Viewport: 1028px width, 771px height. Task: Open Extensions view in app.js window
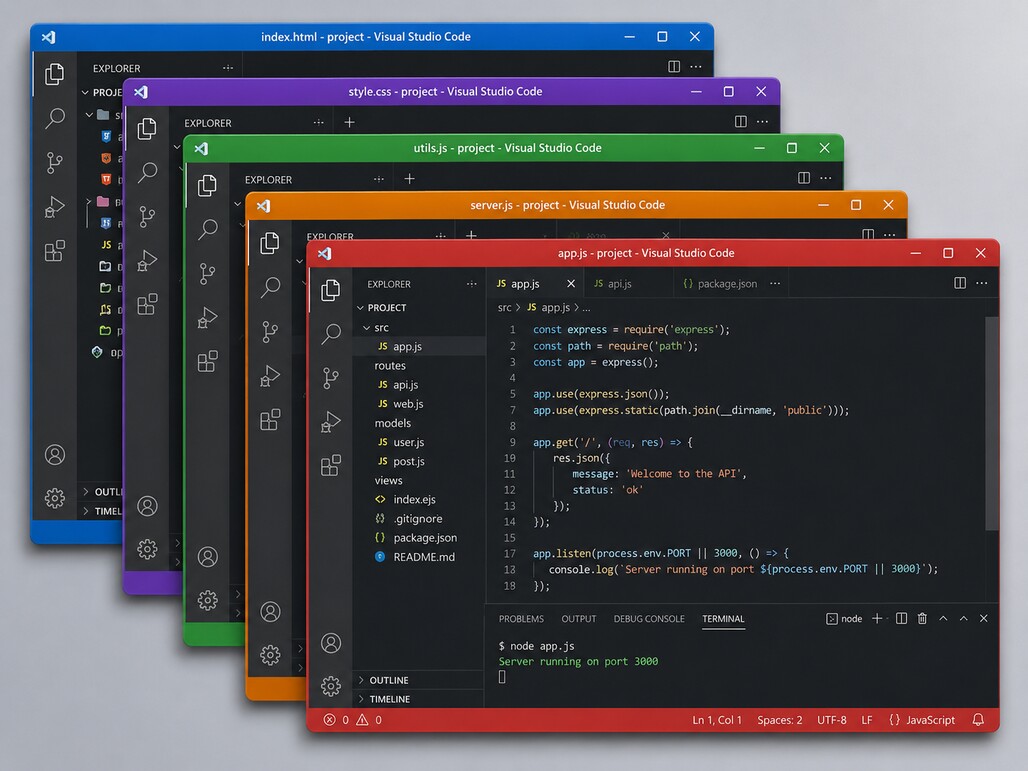tap(330, 465)
